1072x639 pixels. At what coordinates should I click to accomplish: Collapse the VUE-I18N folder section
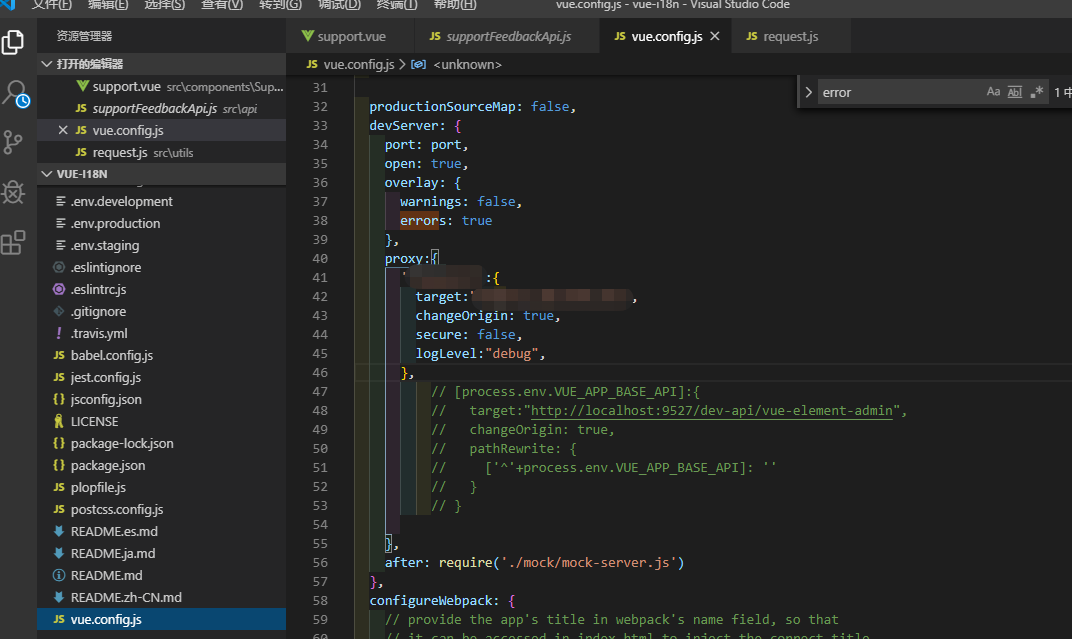(x=46, y=174)
